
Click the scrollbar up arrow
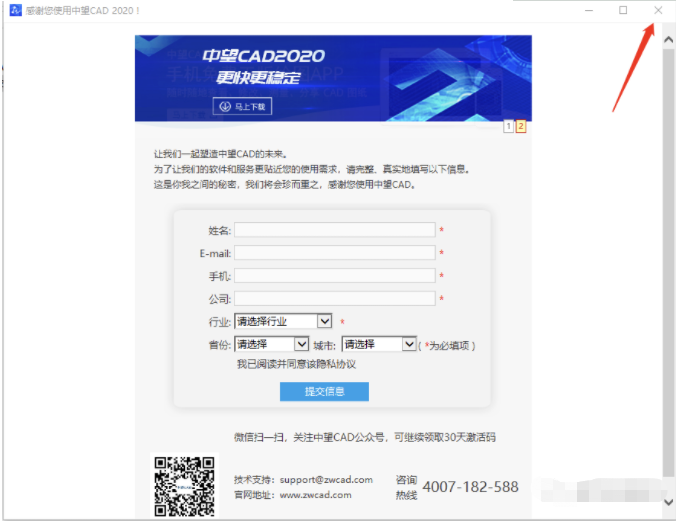(x=668, y=40)
